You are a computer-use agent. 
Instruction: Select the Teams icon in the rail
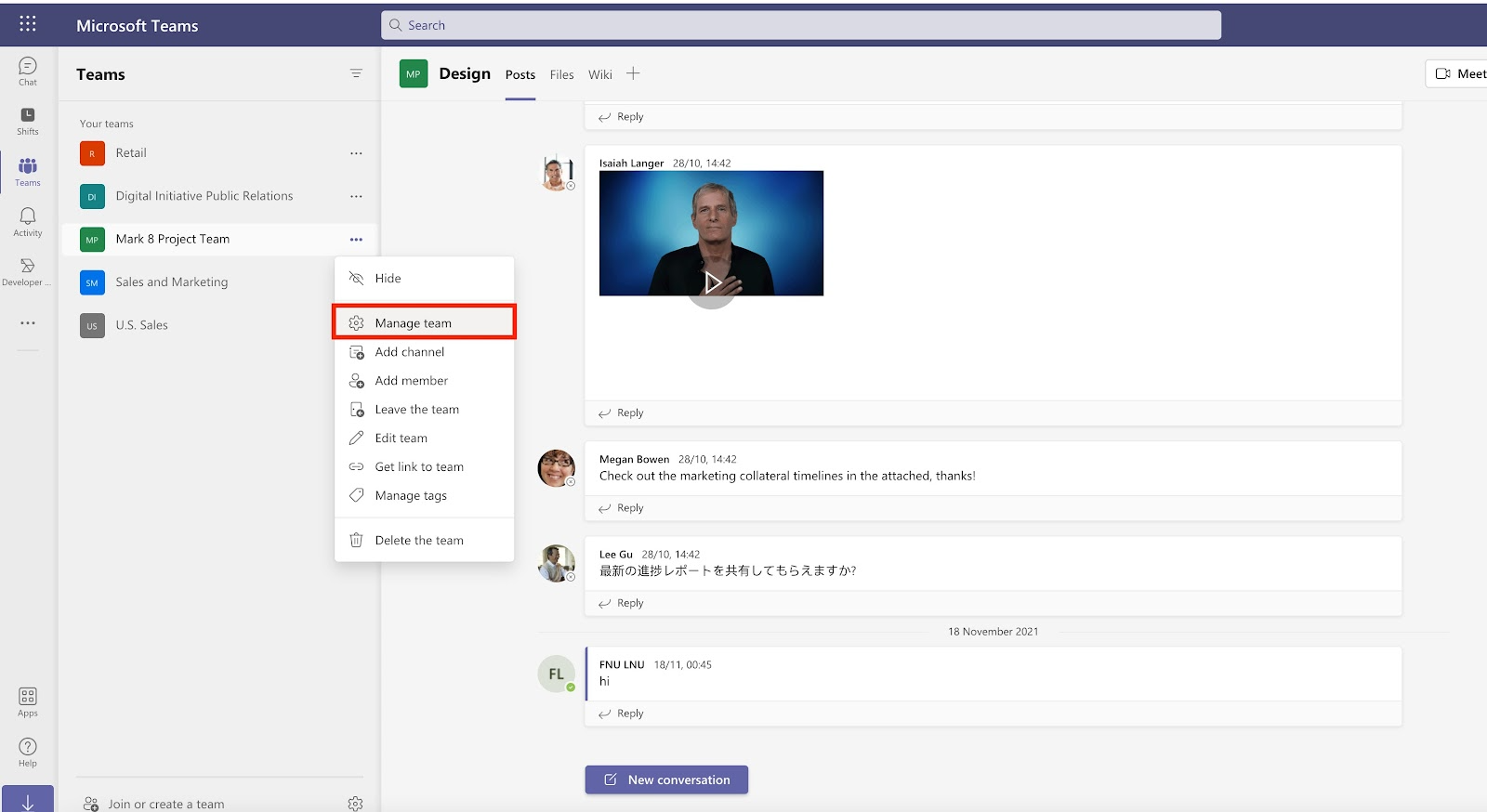[28, 172]
